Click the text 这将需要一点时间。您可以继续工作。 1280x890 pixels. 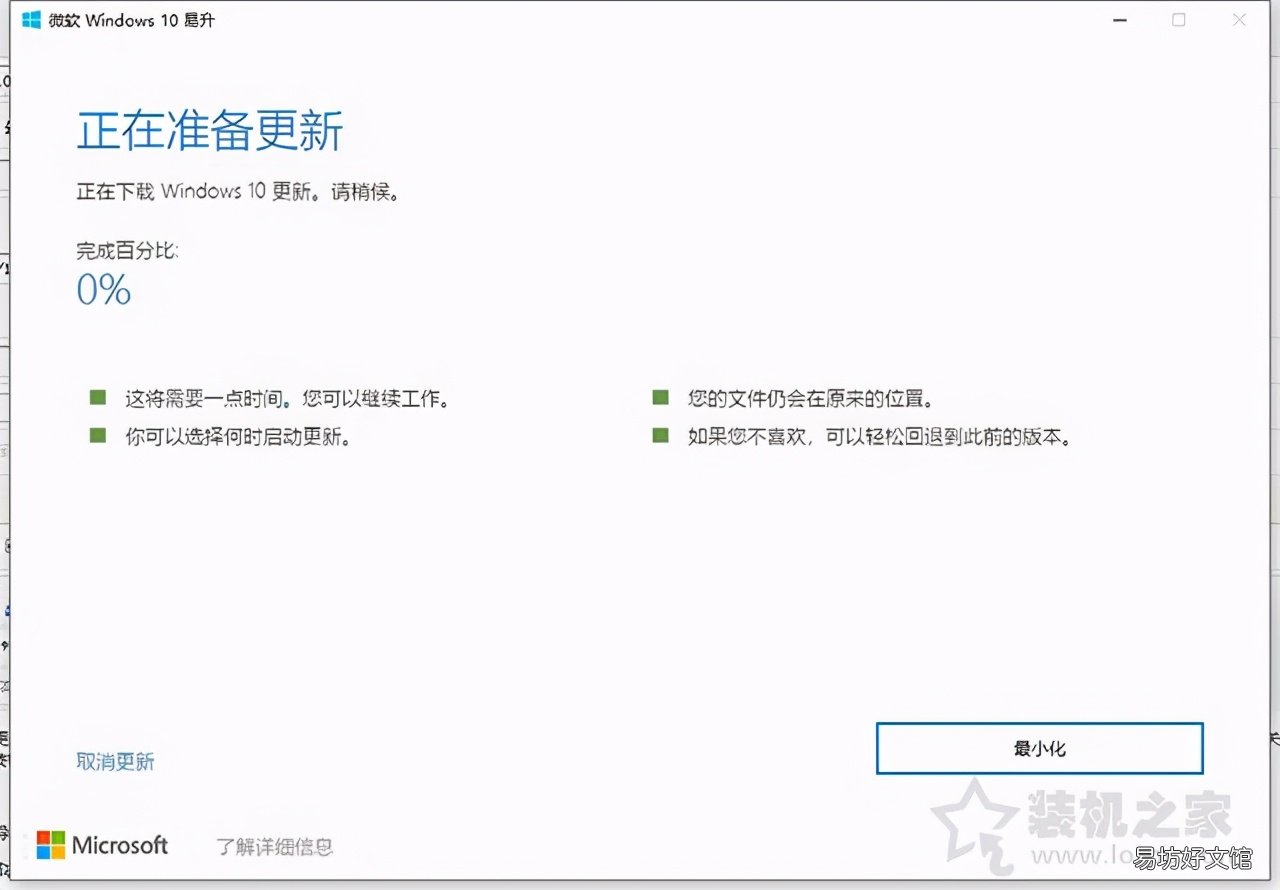[286, 398]
